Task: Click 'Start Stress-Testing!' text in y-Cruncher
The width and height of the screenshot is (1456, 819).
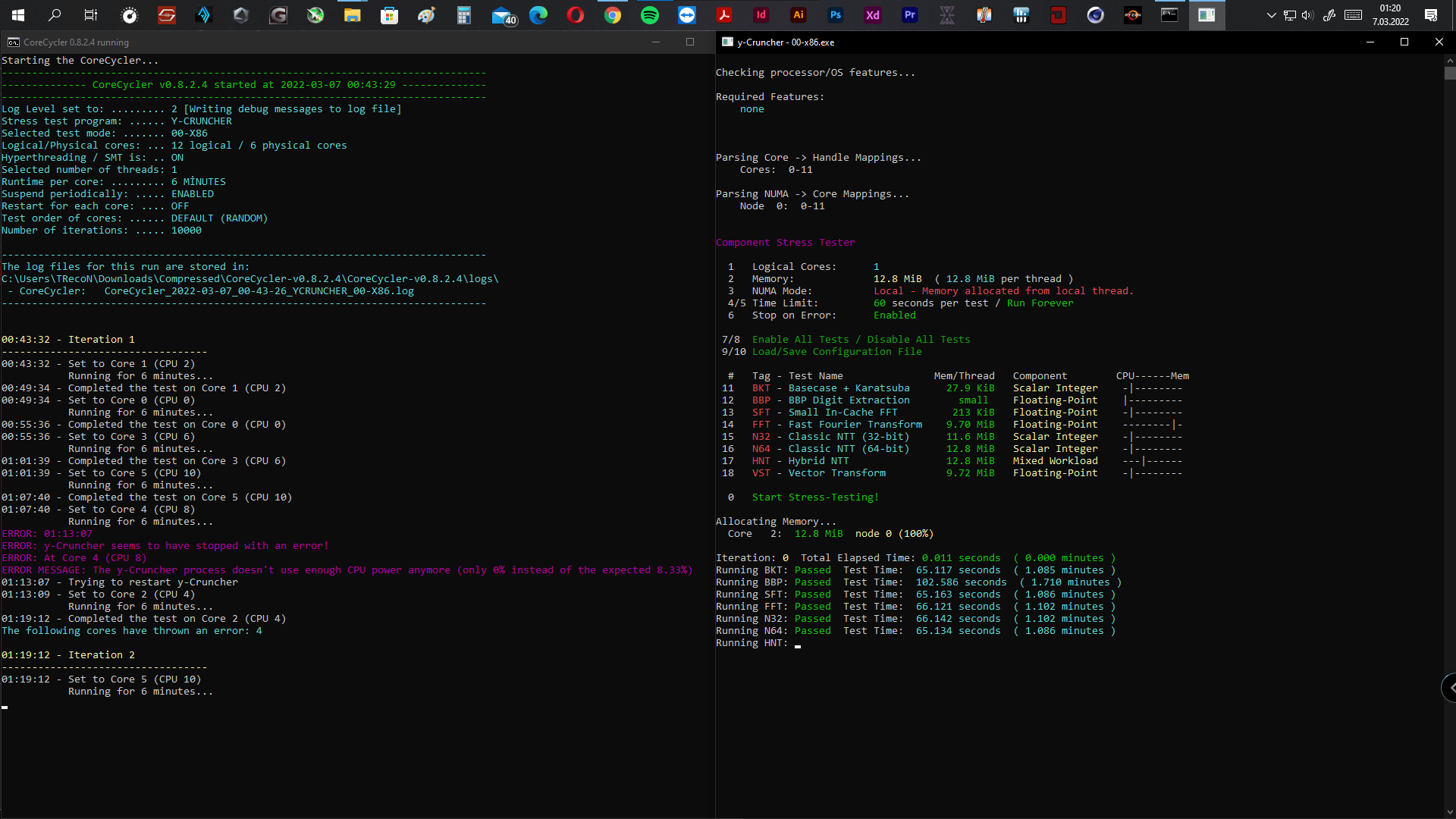Action: (815, 497)
